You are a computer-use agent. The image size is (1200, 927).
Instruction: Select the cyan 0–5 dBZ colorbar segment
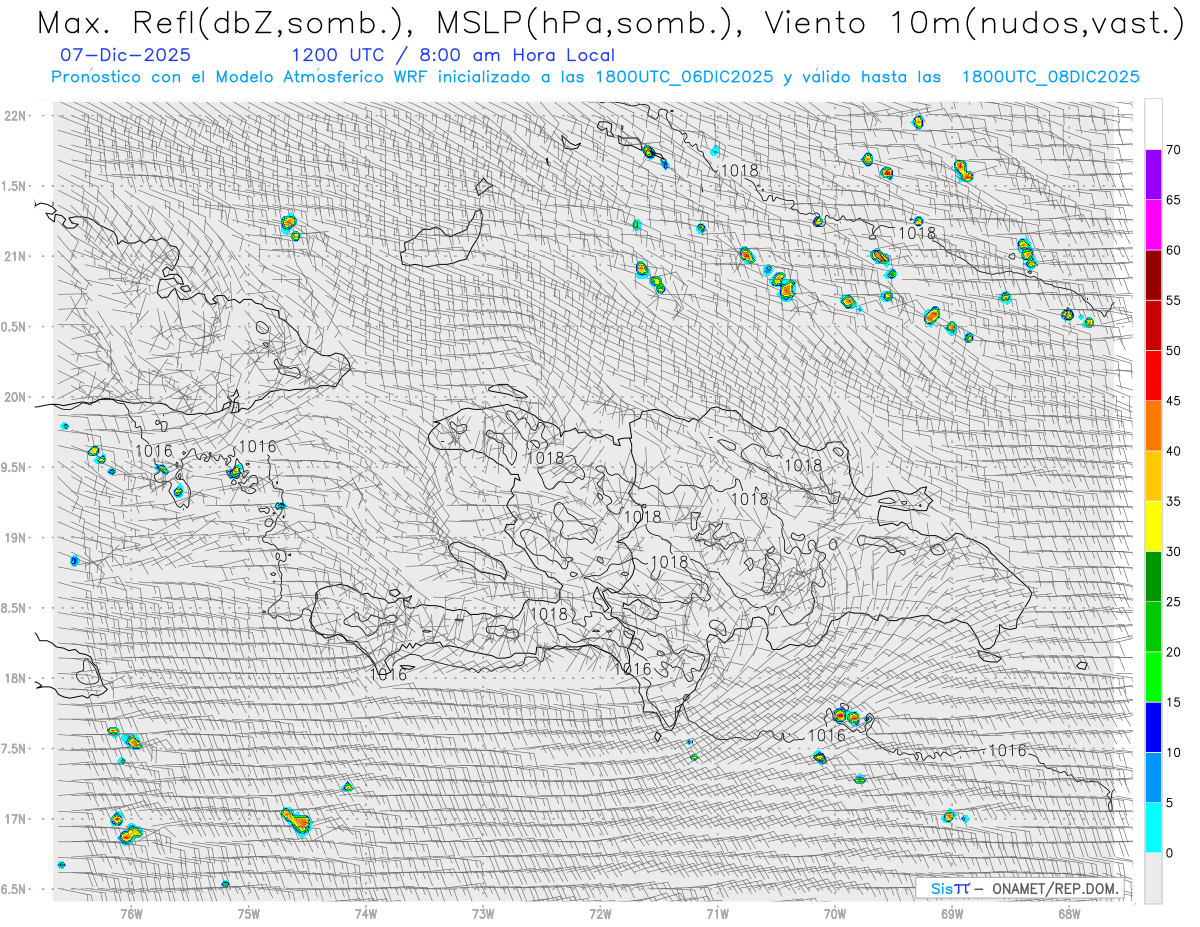(x=1153, y=827)
